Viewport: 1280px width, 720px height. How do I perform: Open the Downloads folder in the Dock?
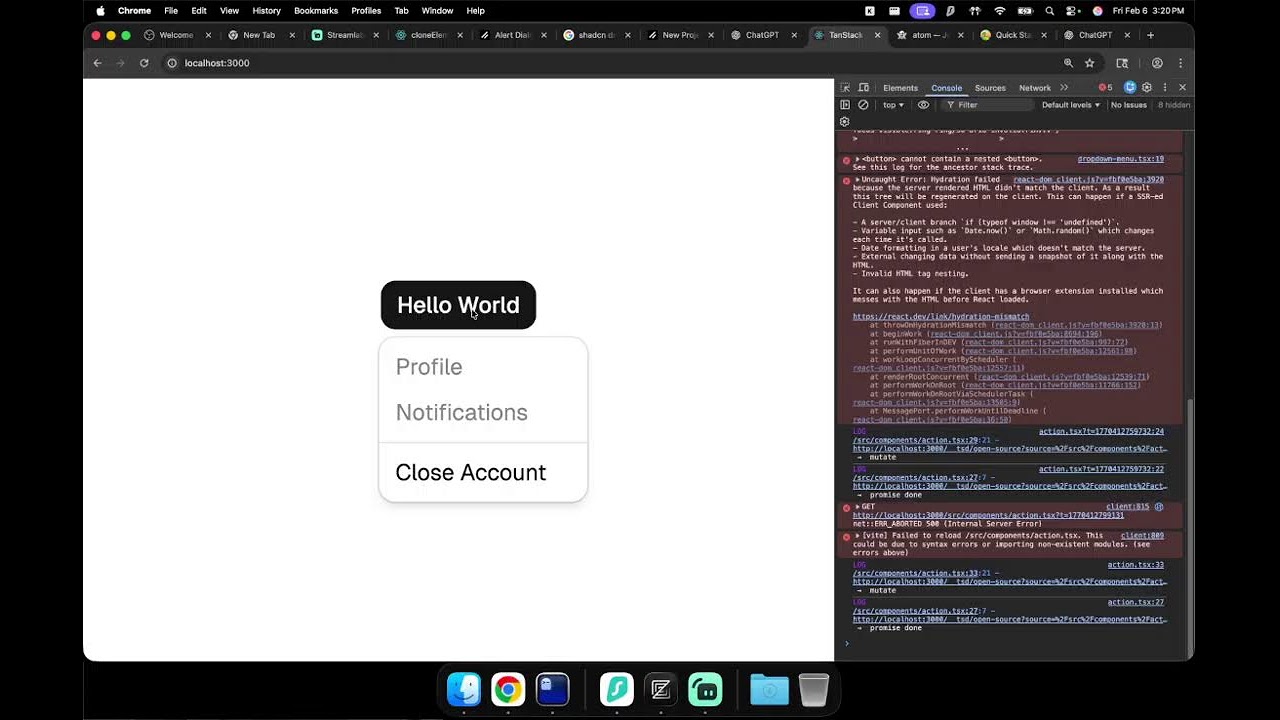point(769,689)
